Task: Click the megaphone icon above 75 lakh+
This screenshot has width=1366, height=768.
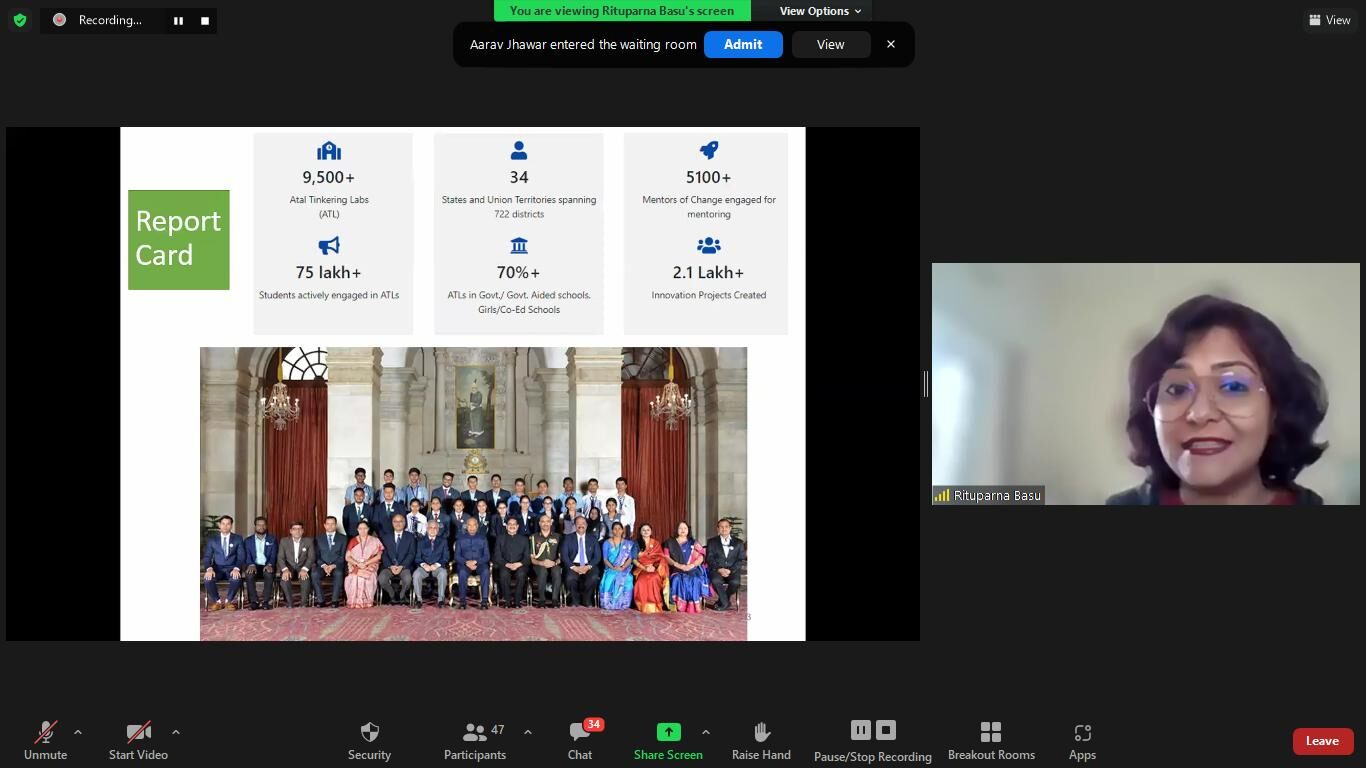Action: tap(329, 245)
